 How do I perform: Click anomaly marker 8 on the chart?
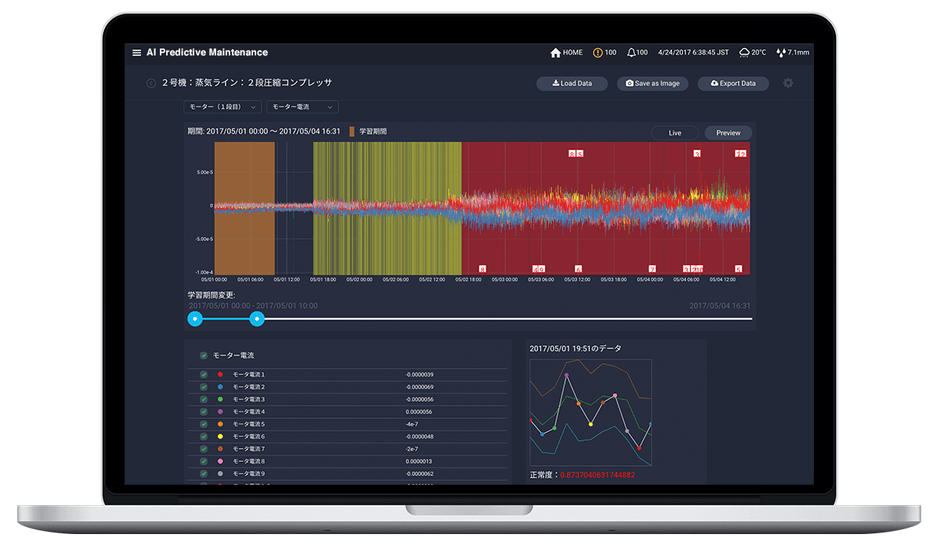point(482,269)
